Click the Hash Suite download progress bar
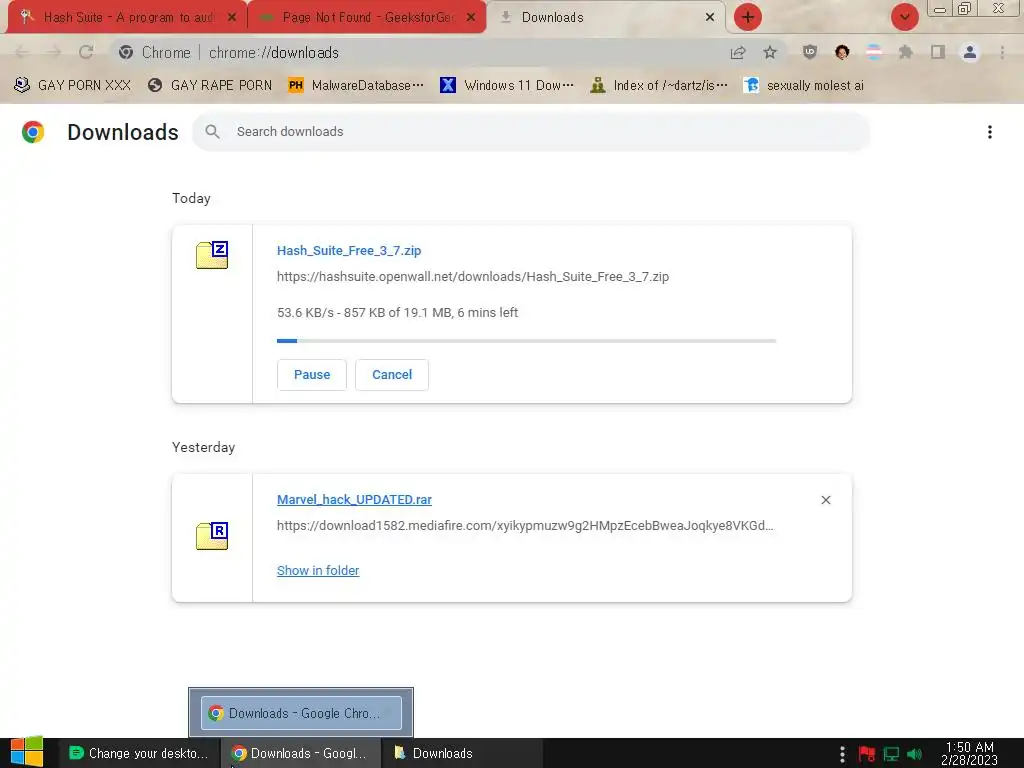The image size is (1024, 768). 526,341
